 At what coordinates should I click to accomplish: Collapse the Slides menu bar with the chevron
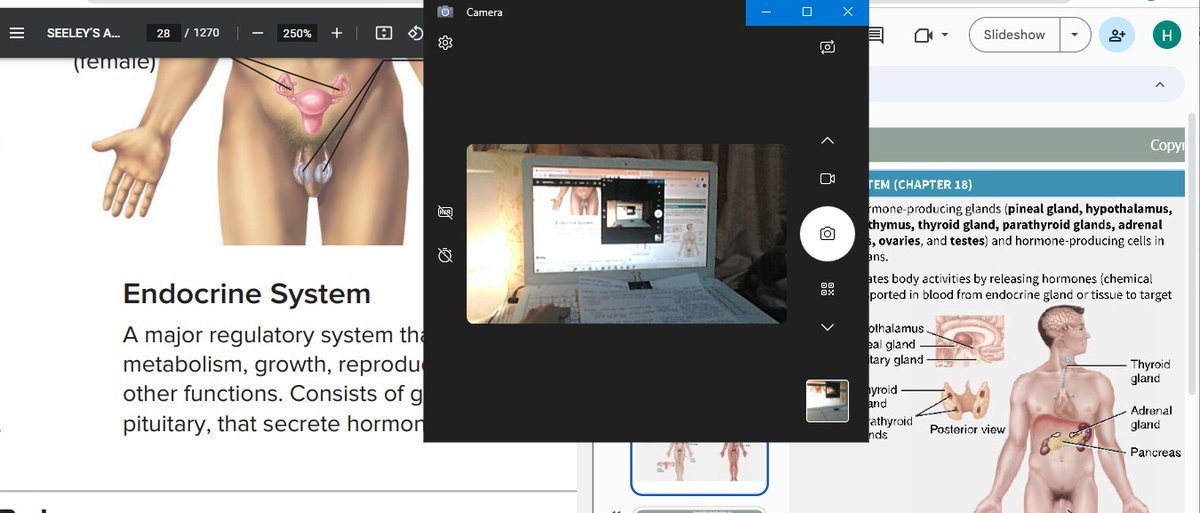[1159, 85]
